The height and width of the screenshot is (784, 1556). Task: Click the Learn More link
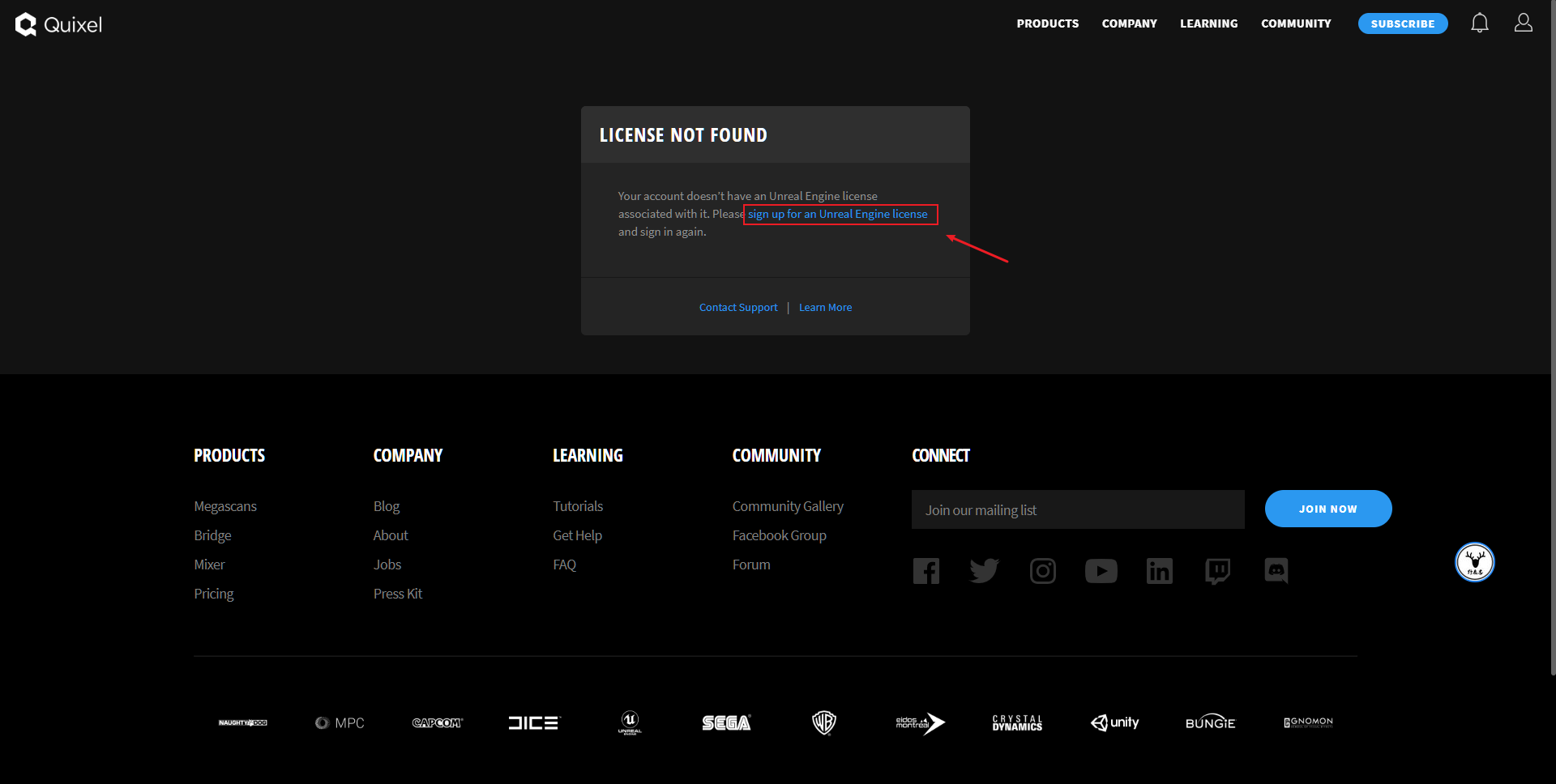pos(825,307)
